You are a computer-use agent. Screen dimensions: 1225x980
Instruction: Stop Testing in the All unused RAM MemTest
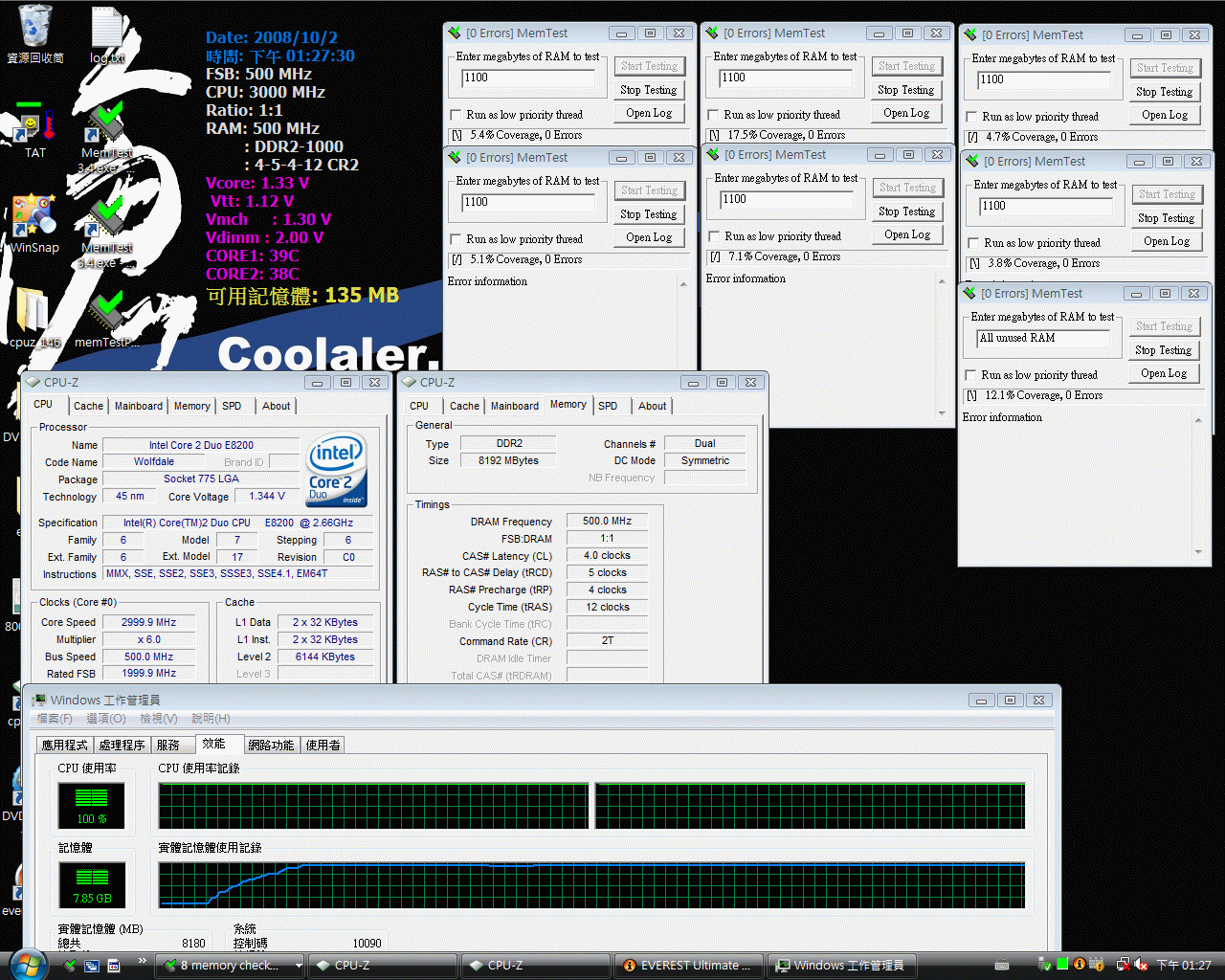(x=1164, y=350)
